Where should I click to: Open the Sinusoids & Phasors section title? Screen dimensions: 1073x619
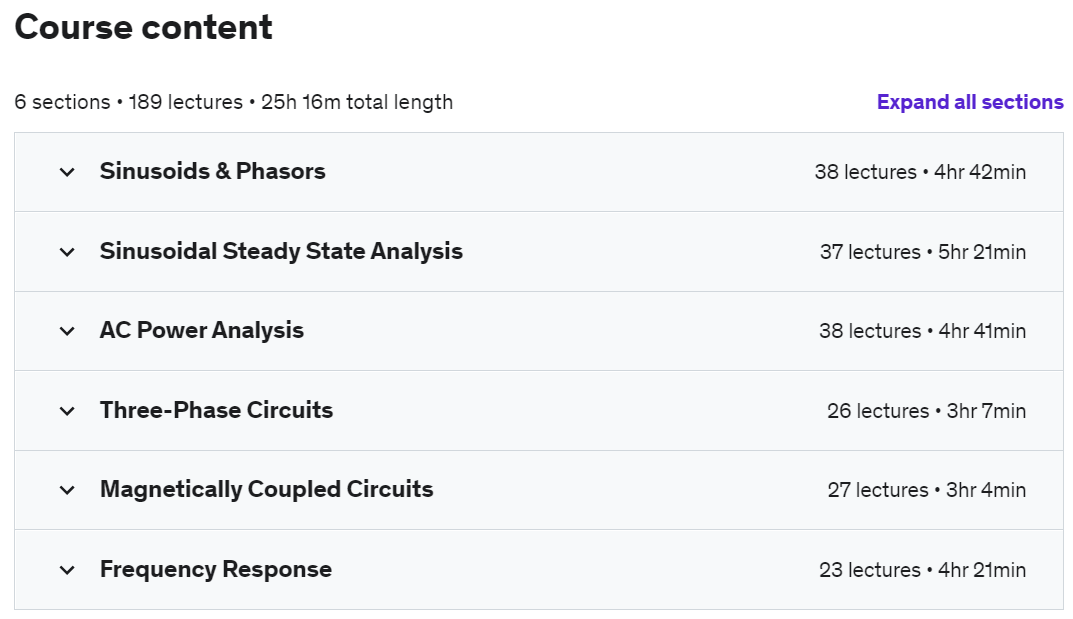[x=213, y=171]
